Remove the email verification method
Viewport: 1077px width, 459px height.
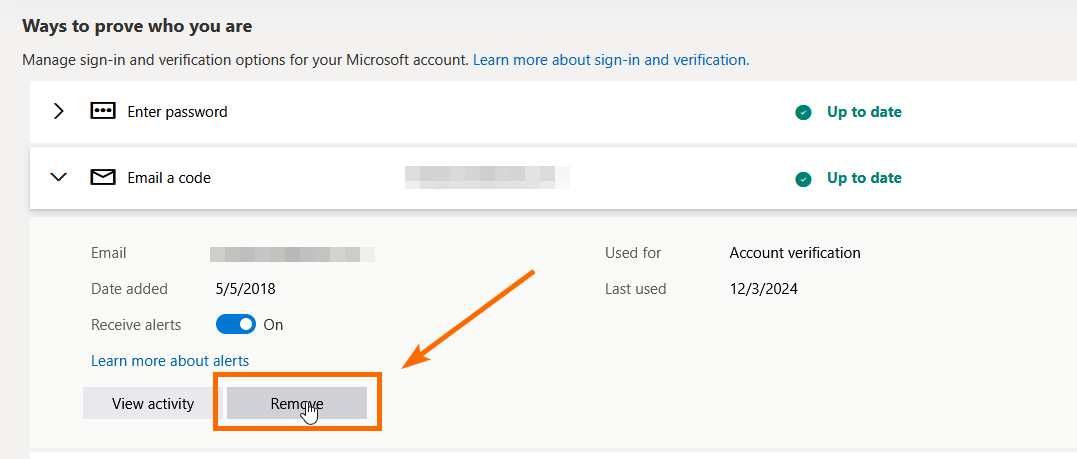tap(297, 404)
